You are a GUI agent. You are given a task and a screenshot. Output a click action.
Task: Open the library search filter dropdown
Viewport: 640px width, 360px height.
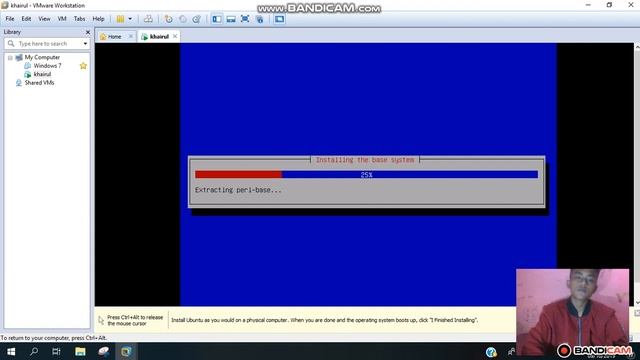pyautogui.click(x=85, y=43)
